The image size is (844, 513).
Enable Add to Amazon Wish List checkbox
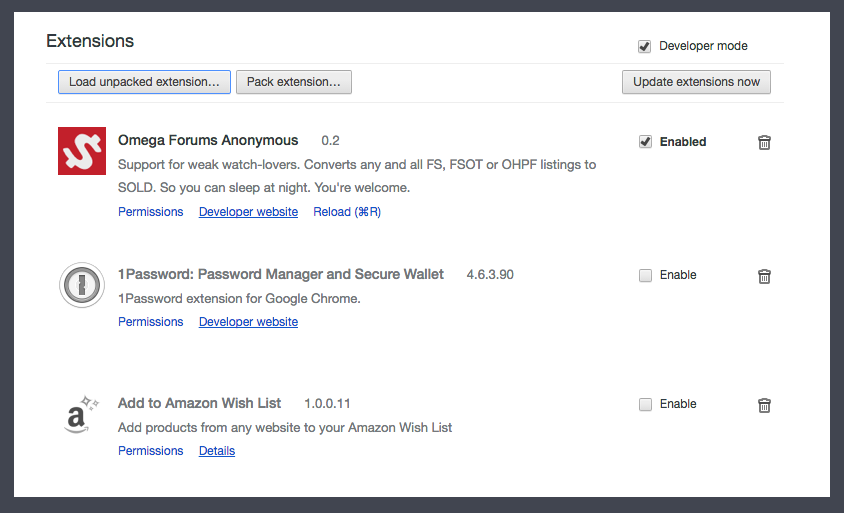tap(645, 404)
